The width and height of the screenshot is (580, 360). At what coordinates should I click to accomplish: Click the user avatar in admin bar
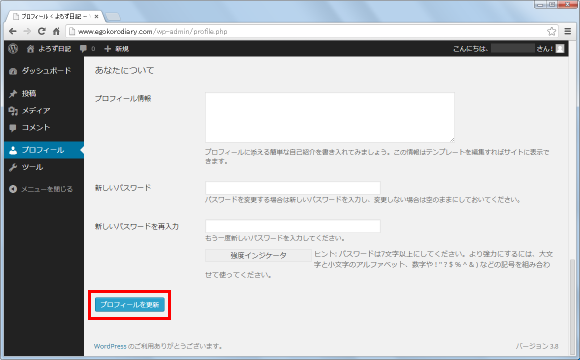[560, 48]
